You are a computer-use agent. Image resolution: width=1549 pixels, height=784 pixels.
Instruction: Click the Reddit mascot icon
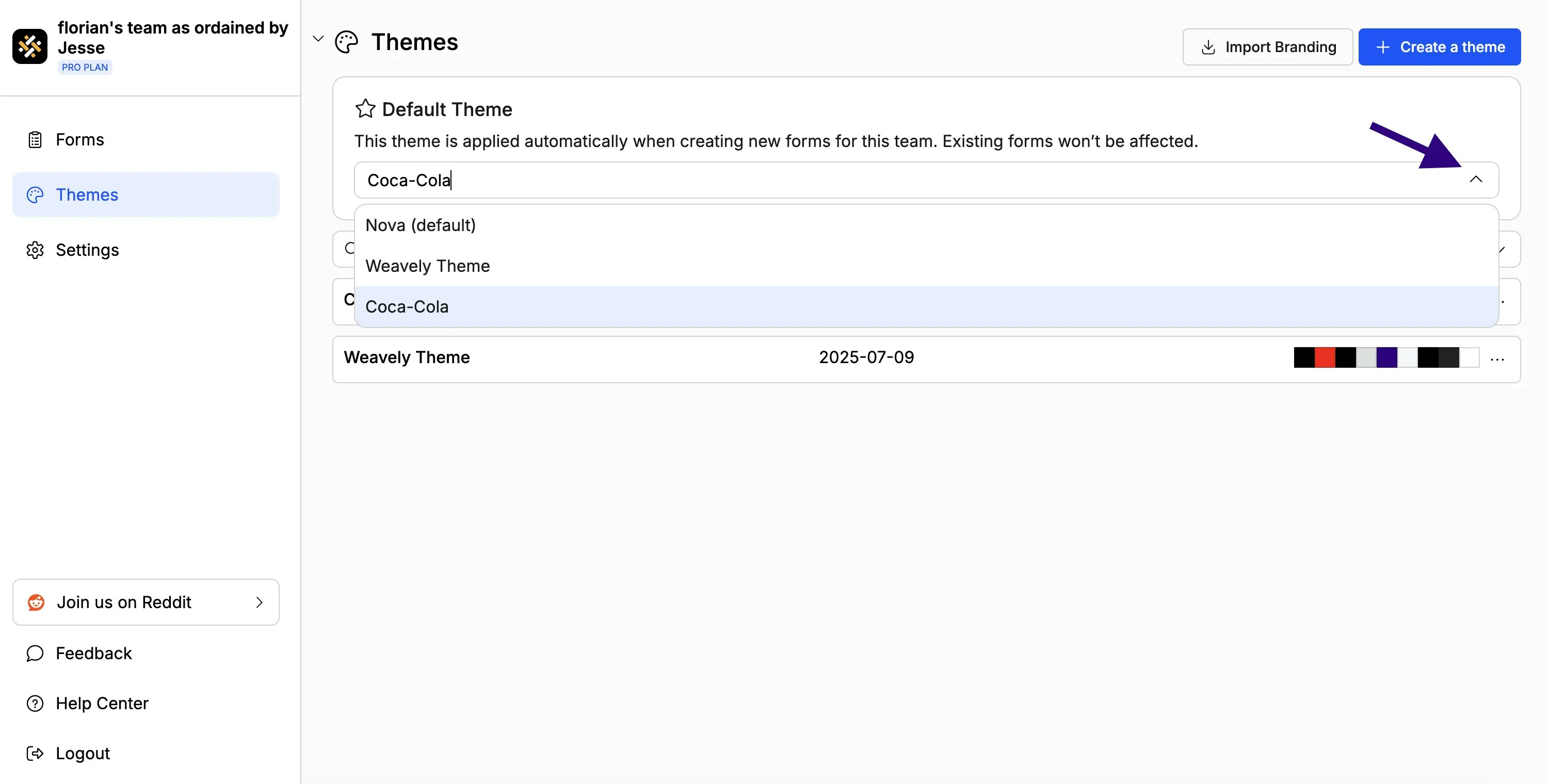[x=36, y=602]
